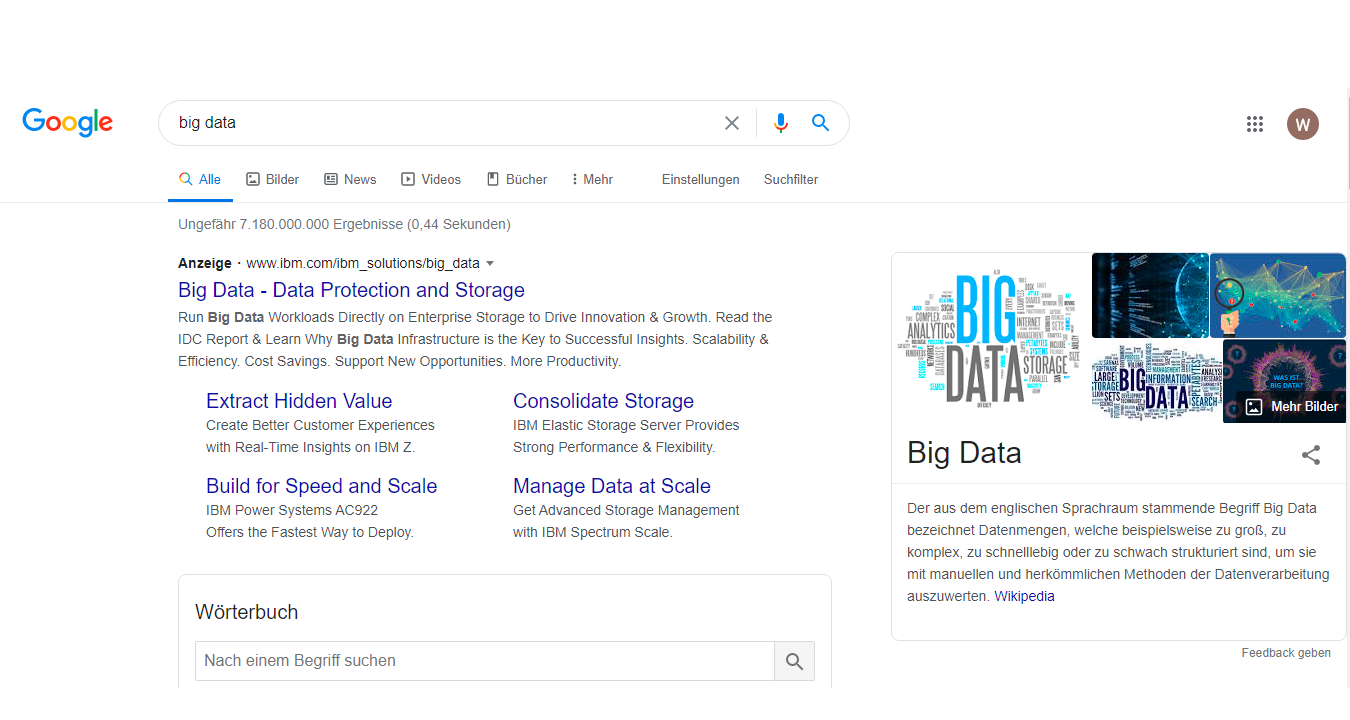Switch to the Videos tab
Screen dimensions: 1350x720
click(x=431, y=180)
